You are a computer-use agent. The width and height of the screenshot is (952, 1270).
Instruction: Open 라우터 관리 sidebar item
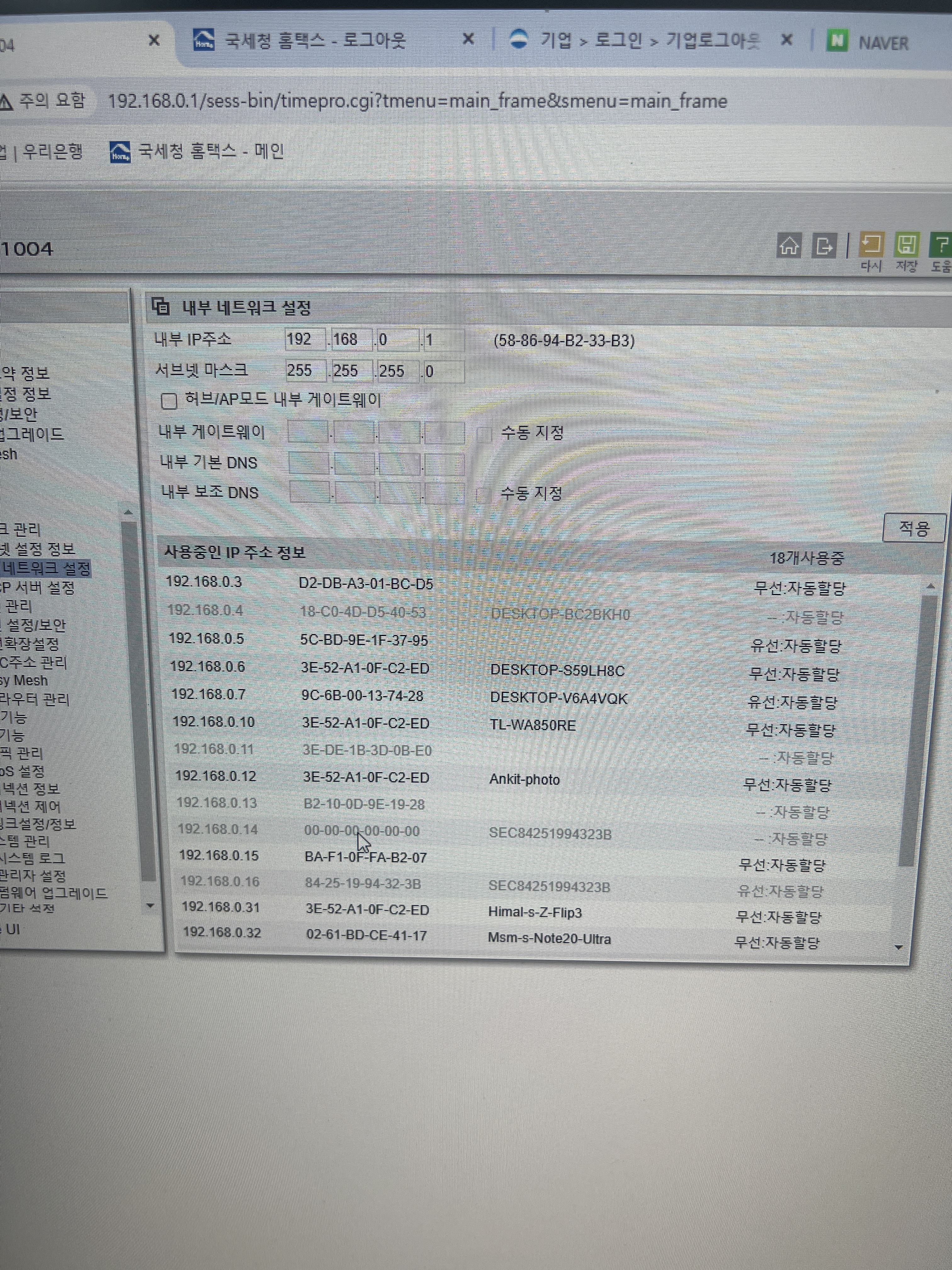point(34,699)
